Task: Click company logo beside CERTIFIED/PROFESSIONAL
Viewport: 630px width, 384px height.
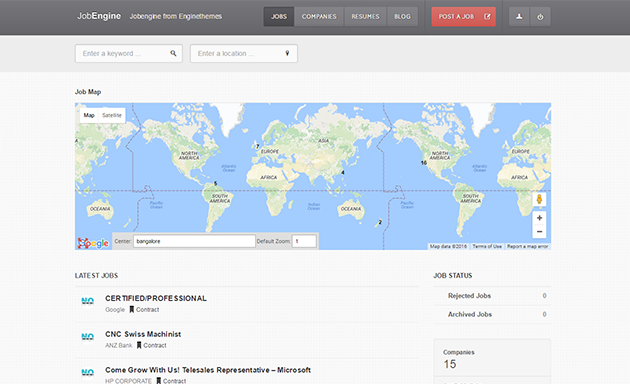Action: coord(88,301)
